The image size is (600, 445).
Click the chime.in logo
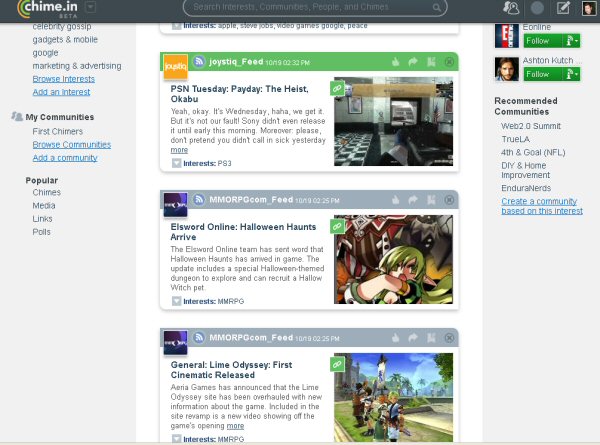(x=47, y=8)
